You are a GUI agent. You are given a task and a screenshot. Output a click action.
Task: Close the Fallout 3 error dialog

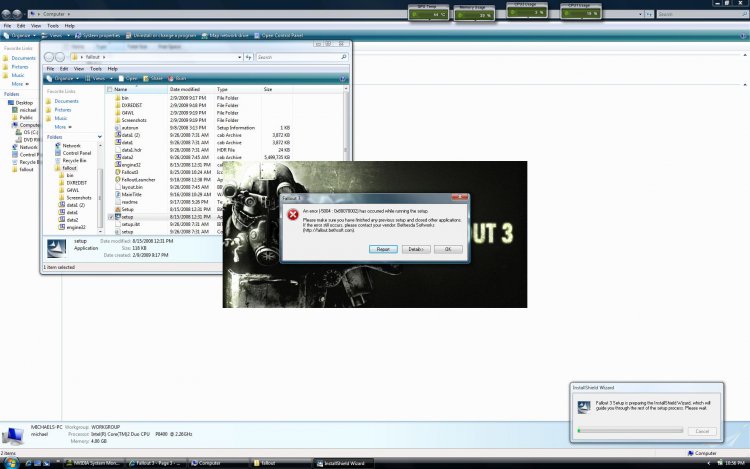[x=460, y=197]
